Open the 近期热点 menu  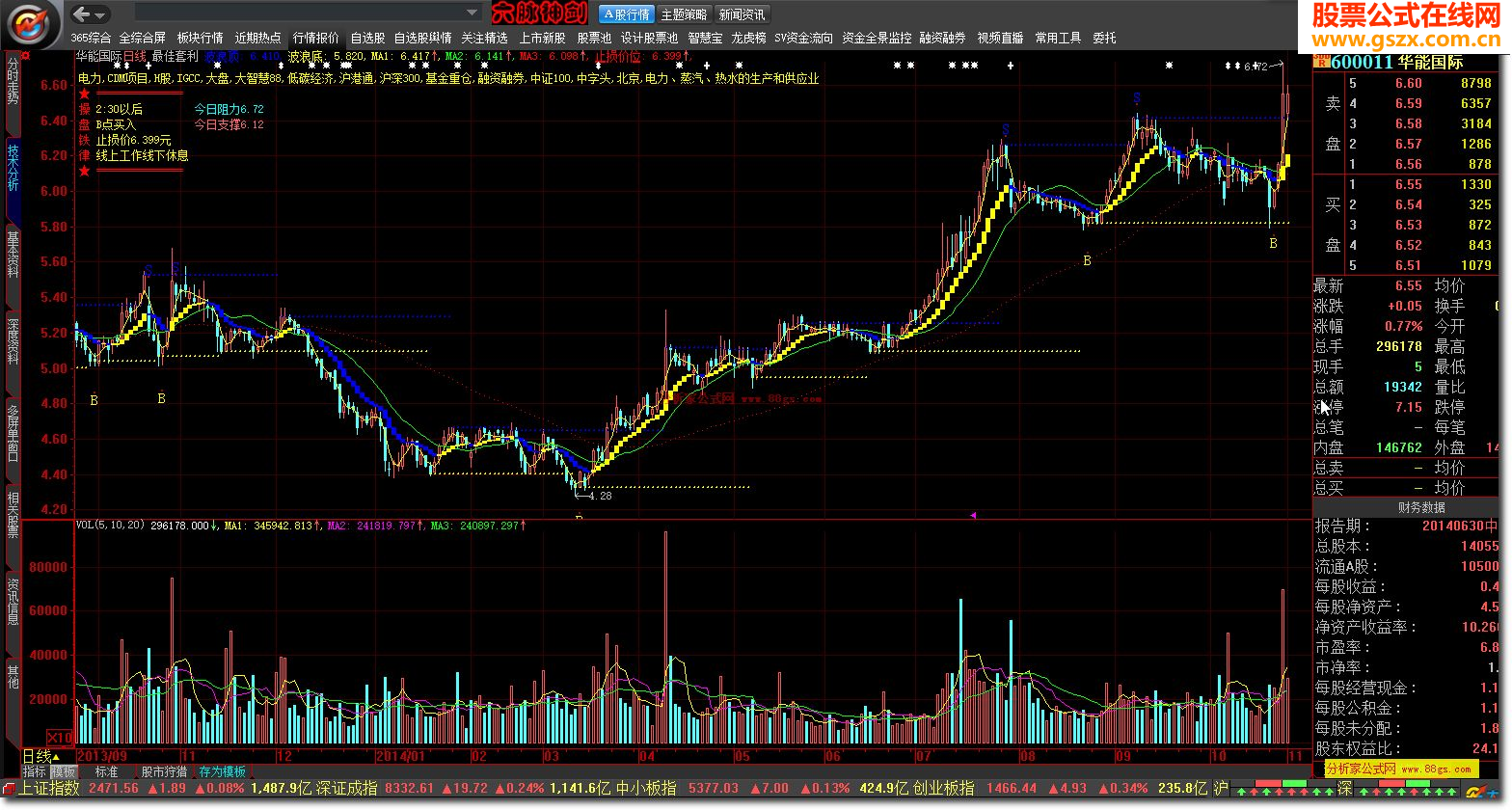(x=258, y=38)
